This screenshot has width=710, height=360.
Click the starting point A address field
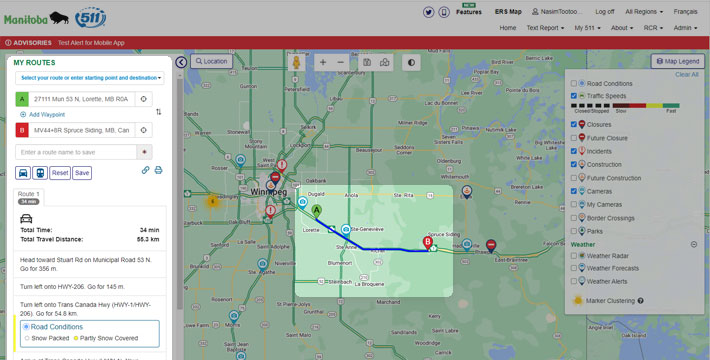point(82,99)
